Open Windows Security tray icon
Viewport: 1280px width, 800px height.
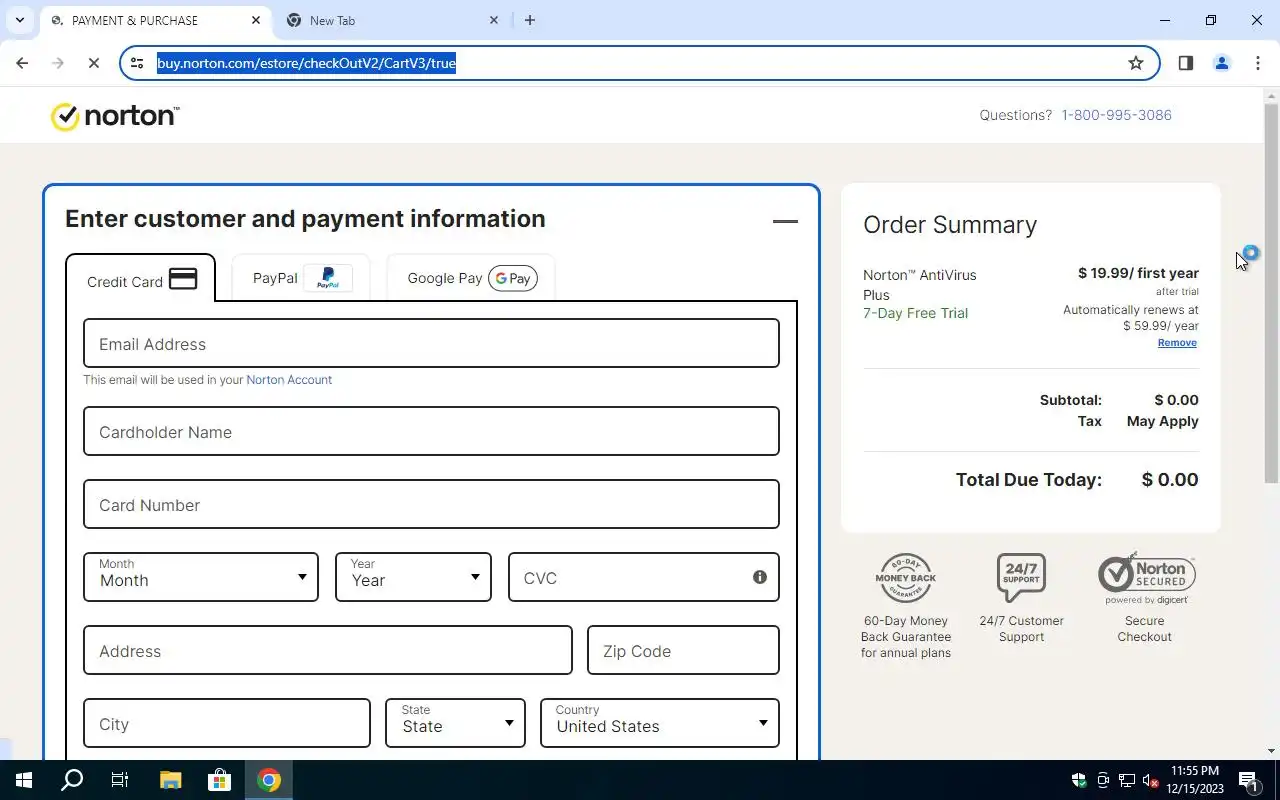click(1078, 780)
